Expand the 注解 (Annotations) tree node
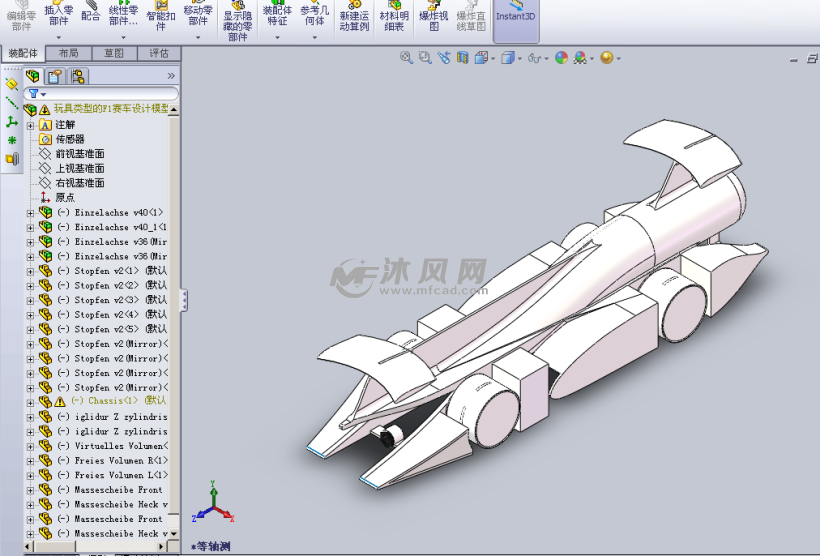This screenshot has height=556, width=820. click(x=30, y=125)
